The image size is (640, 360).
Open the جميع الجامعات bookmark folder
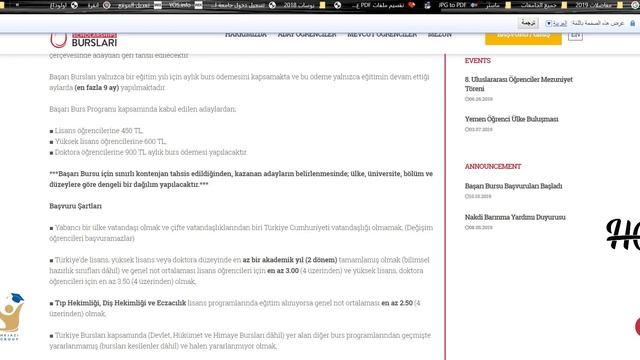click(543, 5)
